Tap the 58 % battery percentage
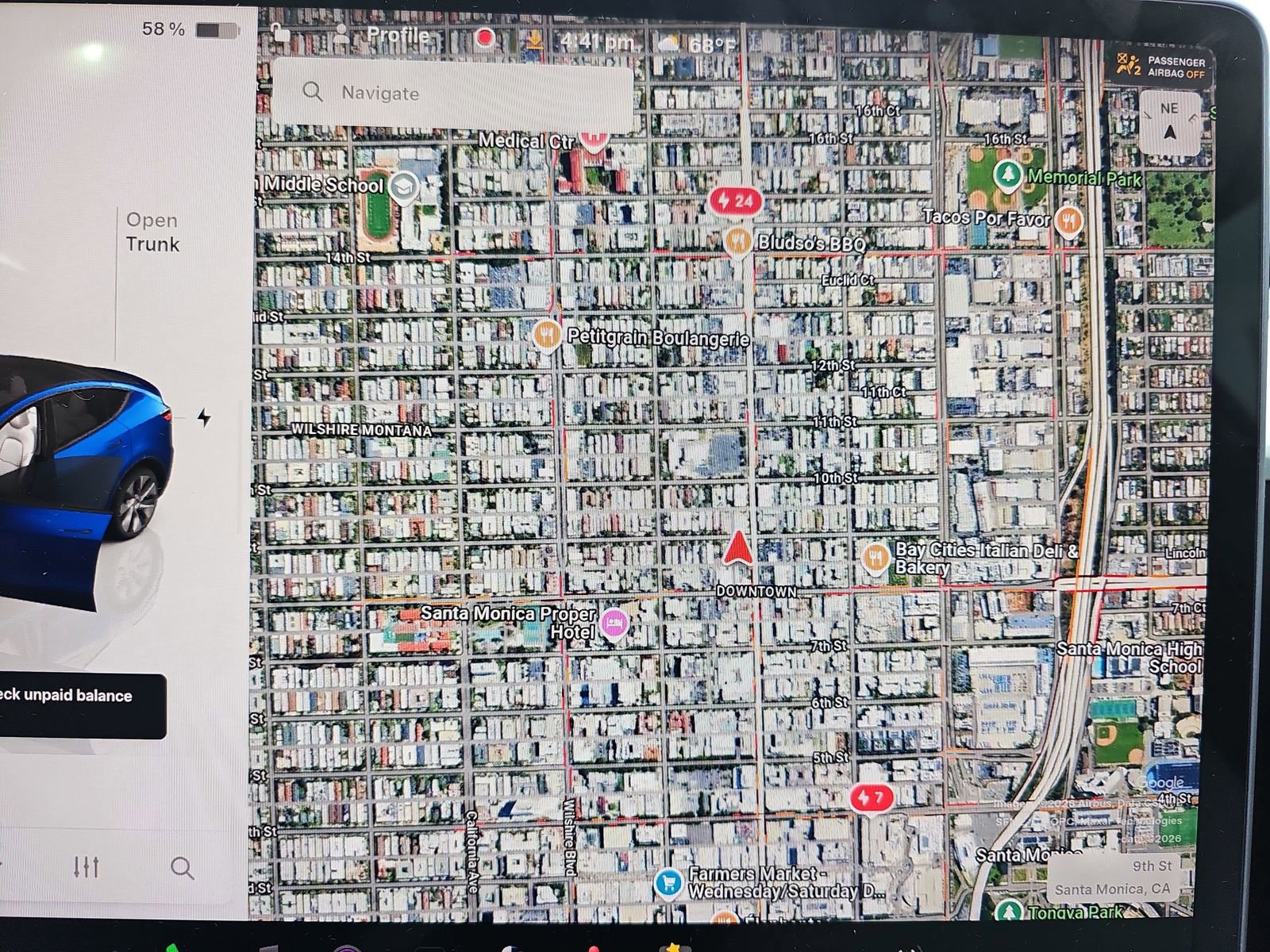The width and height of the screenshot is (1270, 952). [x=163, y=29]
